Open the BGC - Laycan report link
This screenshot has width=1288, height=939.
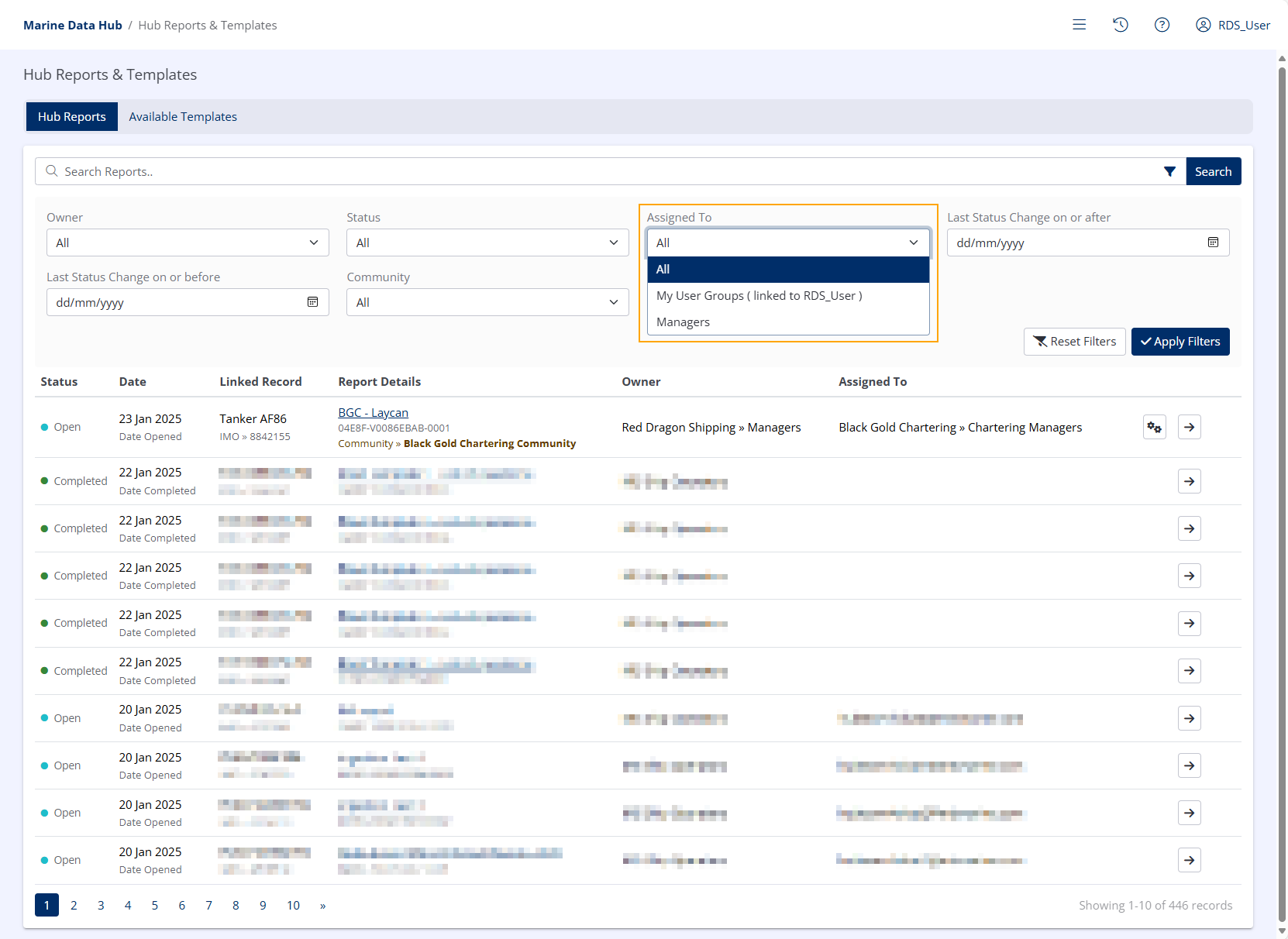click(x=373, y=413)
